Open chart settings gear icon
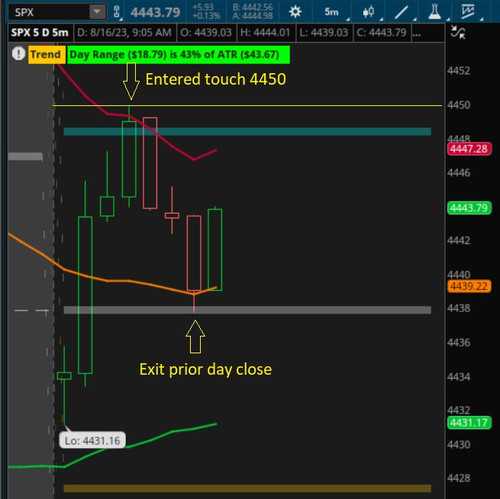Screen dimensions: 500x499 295,12
